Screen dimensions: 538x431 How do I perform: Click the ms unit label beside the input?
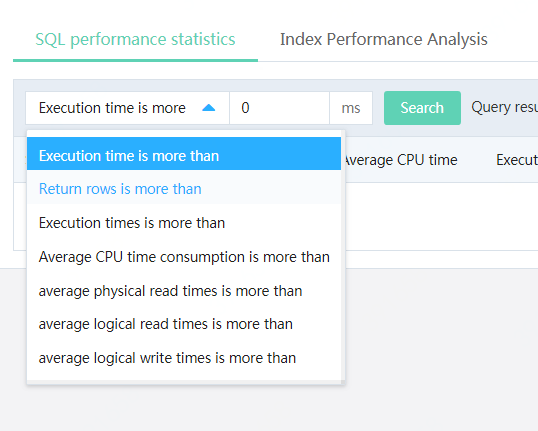tap(351, 108)
